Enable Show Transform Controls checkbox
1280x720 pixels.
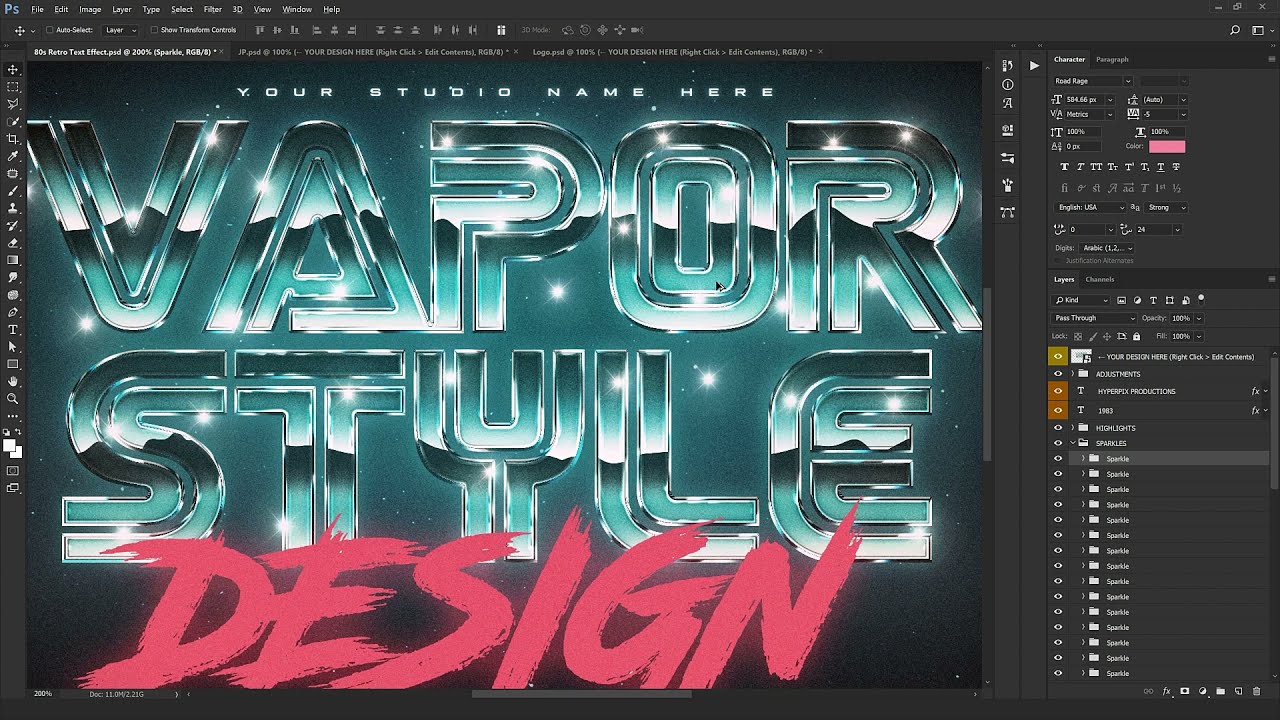point(154,30)
